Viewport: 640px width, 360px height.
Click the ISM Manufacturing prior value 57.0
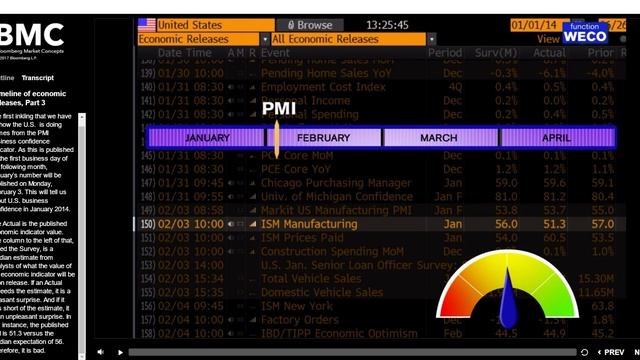tap(602, 224)
